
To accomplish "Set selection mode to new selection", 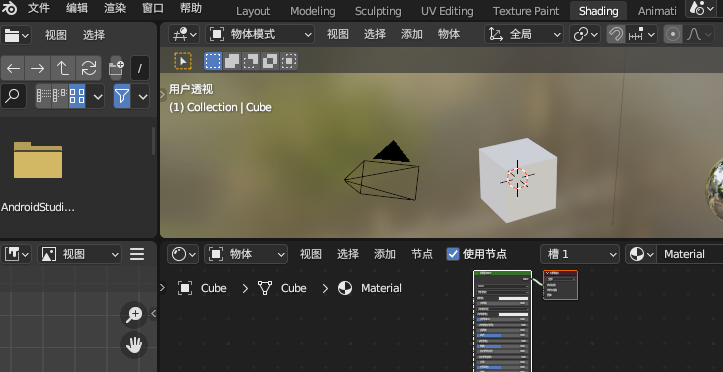I will click(x=213, y=61).
